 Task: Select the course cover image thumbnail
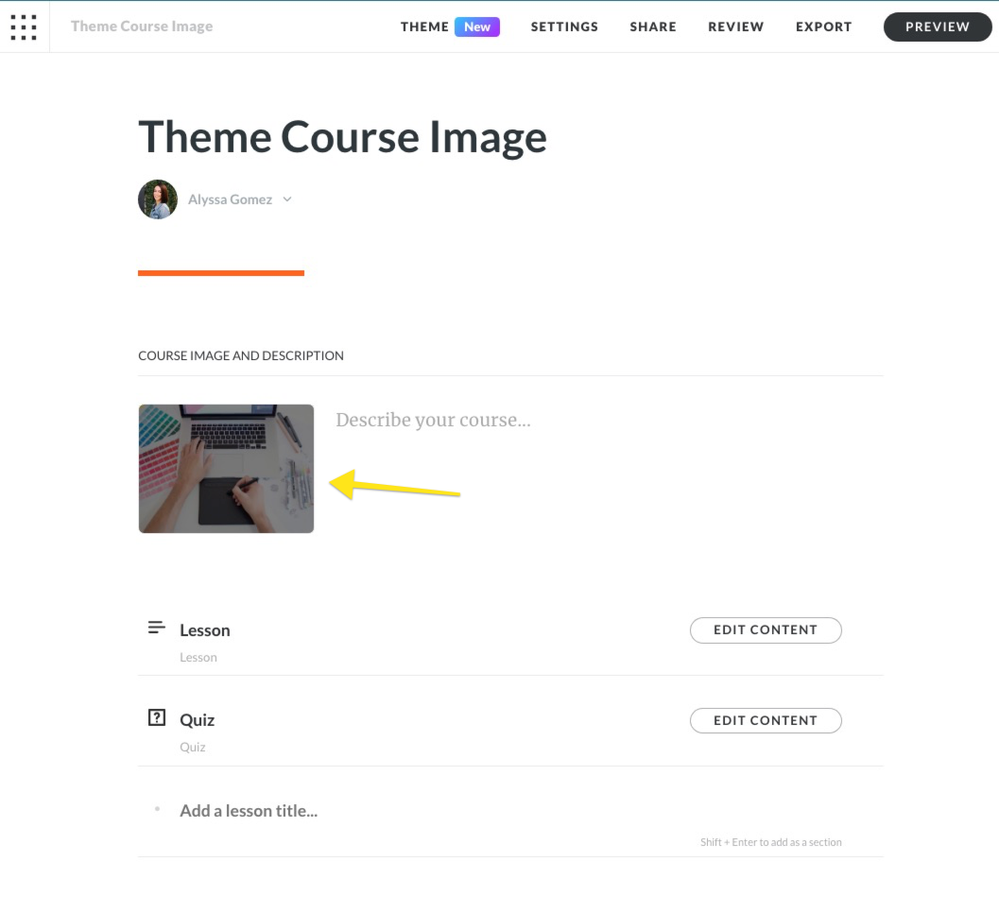[x=226, y=468]
